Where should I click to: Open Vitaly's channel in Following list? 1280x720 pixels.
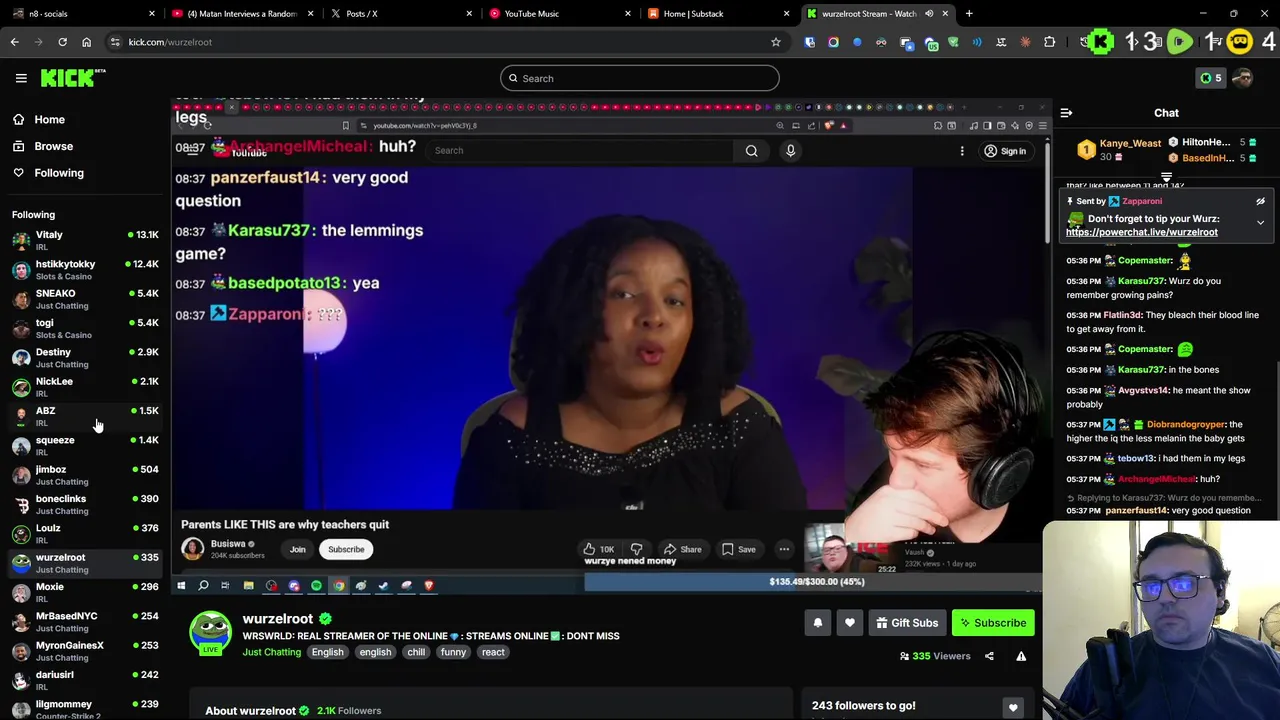(85, 240)
